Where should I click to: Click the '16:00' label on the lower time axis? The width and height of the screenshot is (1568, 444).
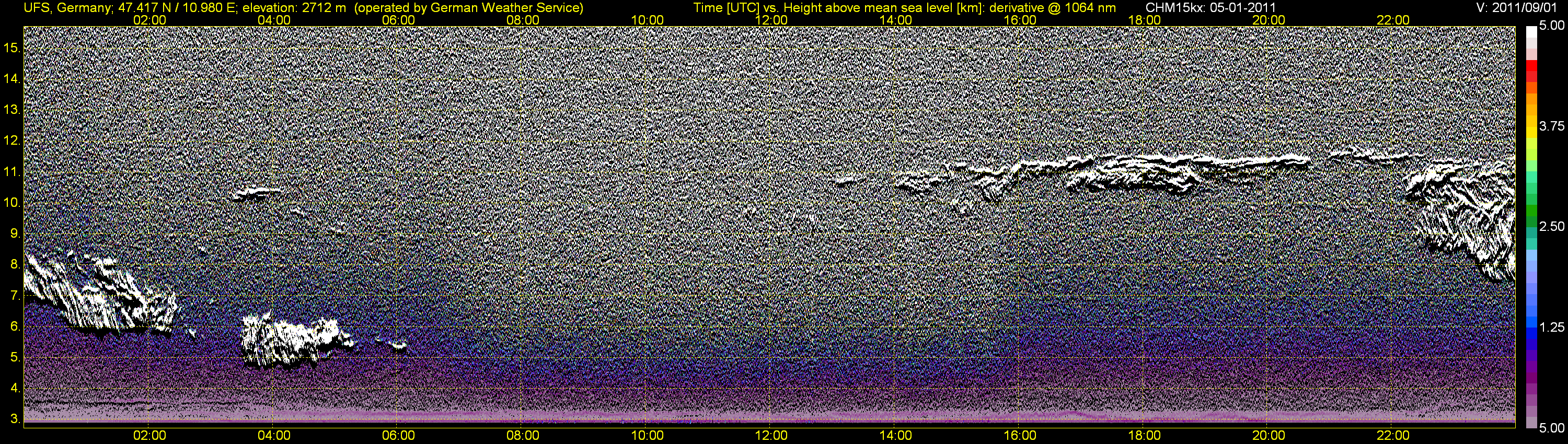[1020, 436]
